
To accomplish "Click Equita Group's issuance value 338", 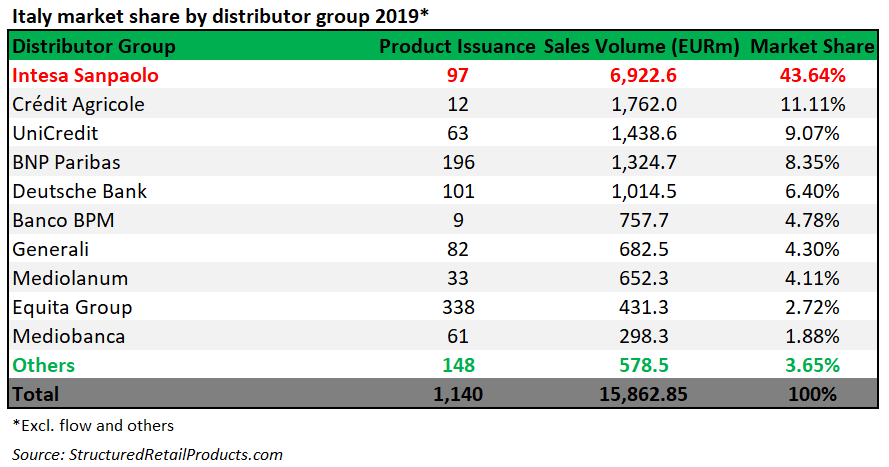I will click(458, 307).
